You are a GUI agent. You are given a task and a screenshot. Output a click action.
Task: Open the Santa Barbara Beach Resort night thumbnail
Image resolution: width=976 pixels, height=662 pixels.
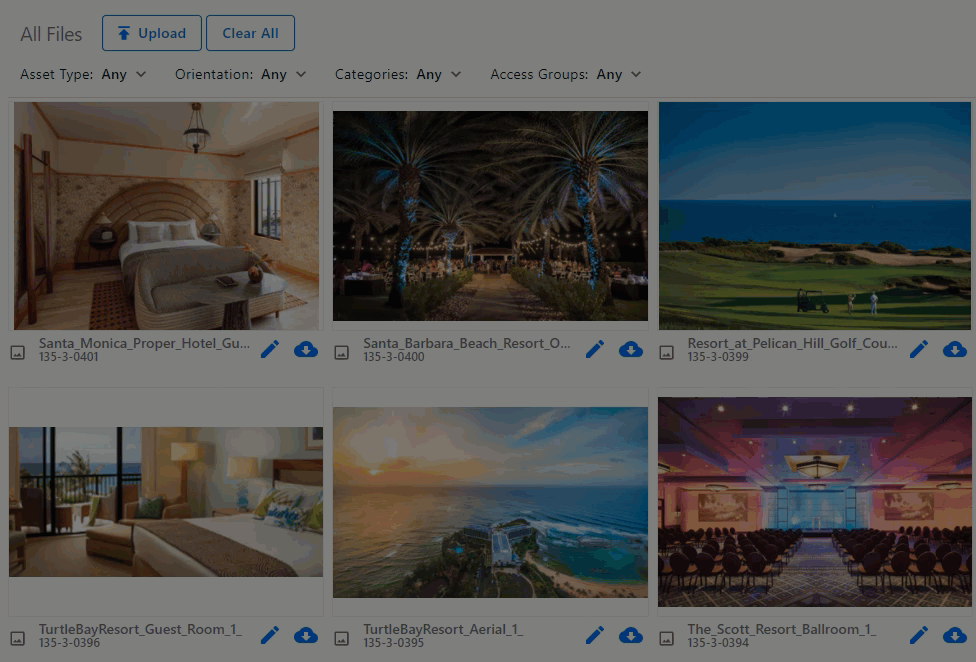click(490, 216)
